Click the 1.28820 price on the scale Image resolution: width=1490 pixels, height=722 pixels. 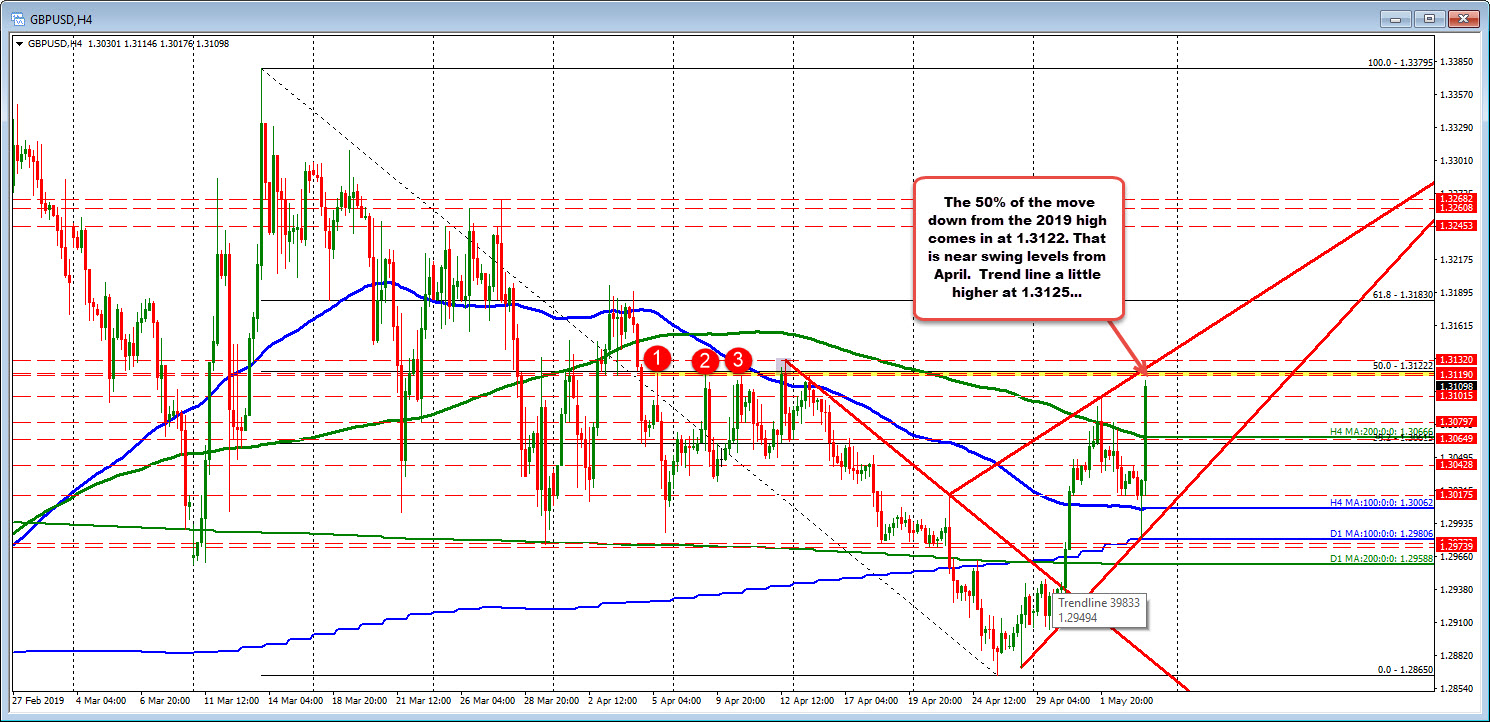pyautogui.click(x=1457, y=655)
